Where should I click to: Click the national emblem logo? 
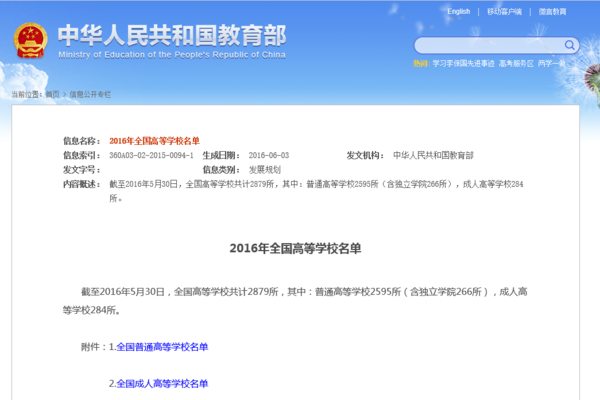coord(31,41)
